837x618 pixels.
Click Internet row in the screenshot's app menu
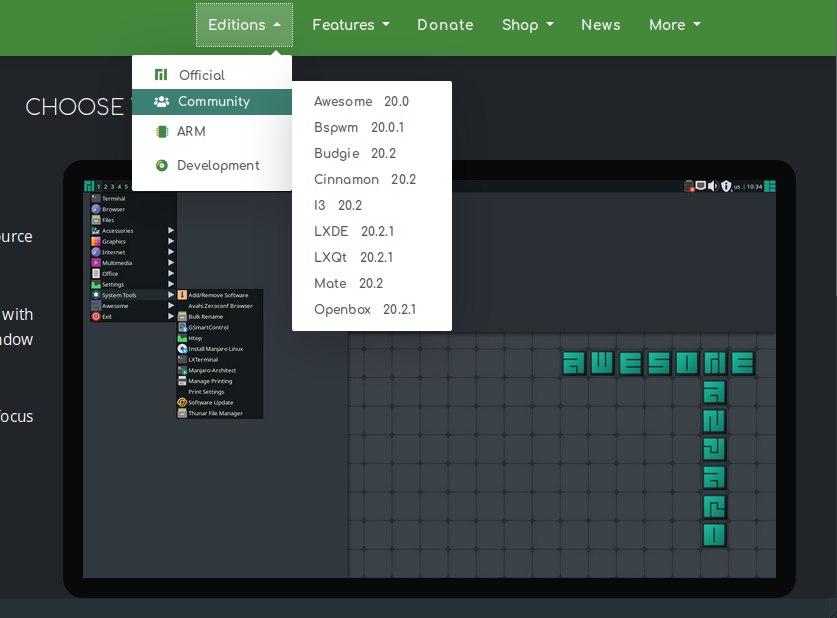coord(132,252)
